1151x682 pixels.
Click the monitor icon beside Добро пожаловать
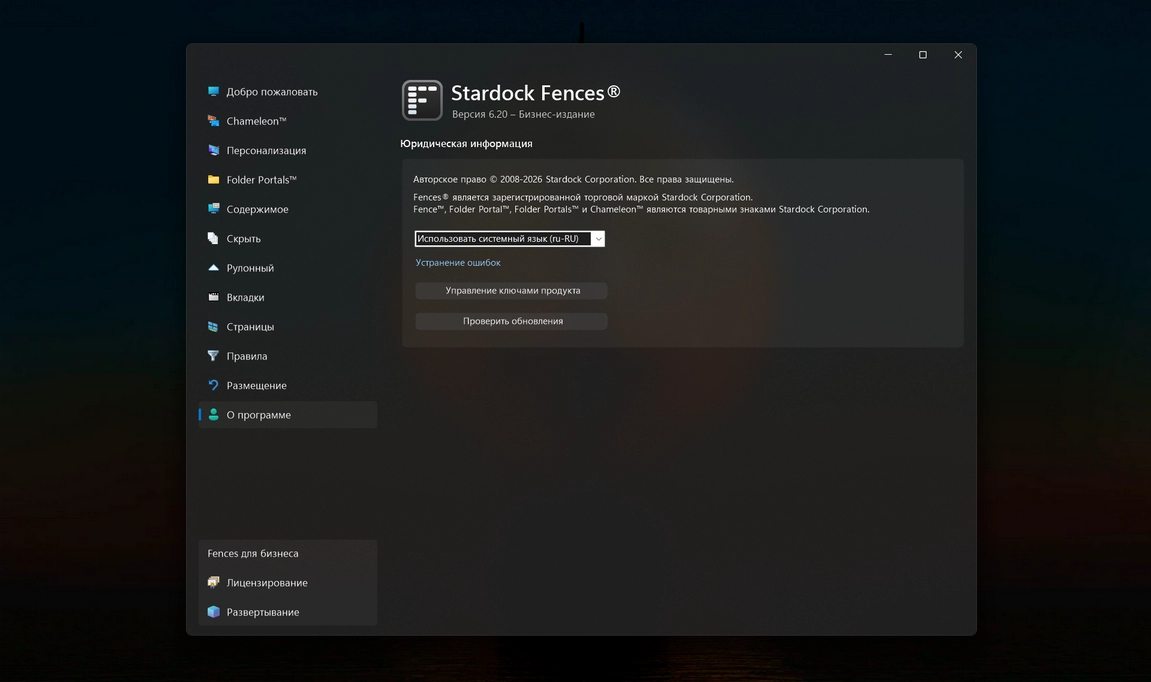[214, 92]
